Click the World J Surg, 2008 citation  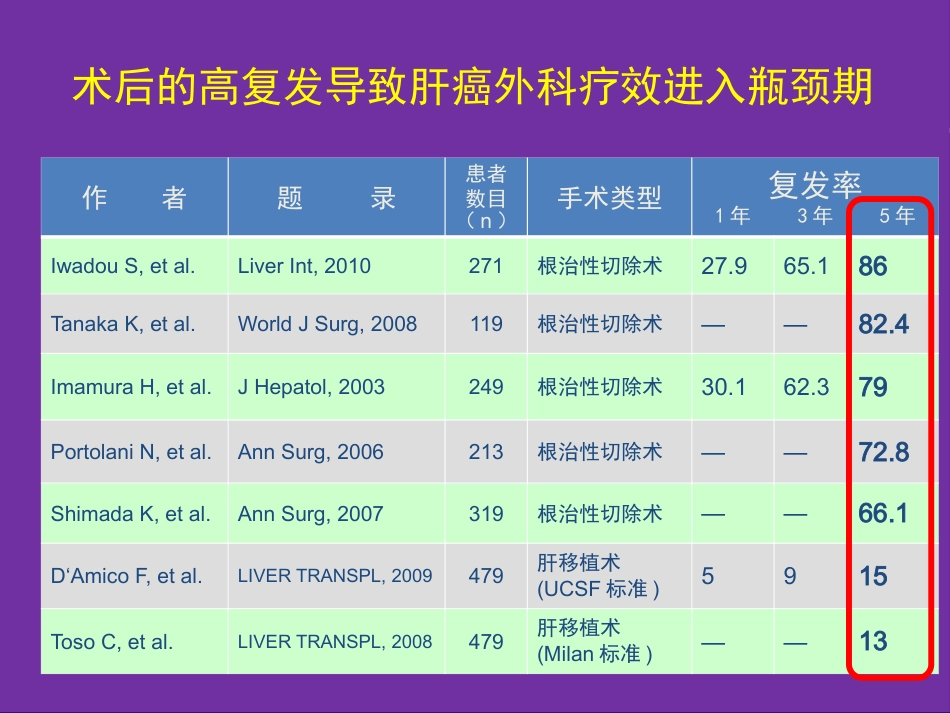coord(327,324)
